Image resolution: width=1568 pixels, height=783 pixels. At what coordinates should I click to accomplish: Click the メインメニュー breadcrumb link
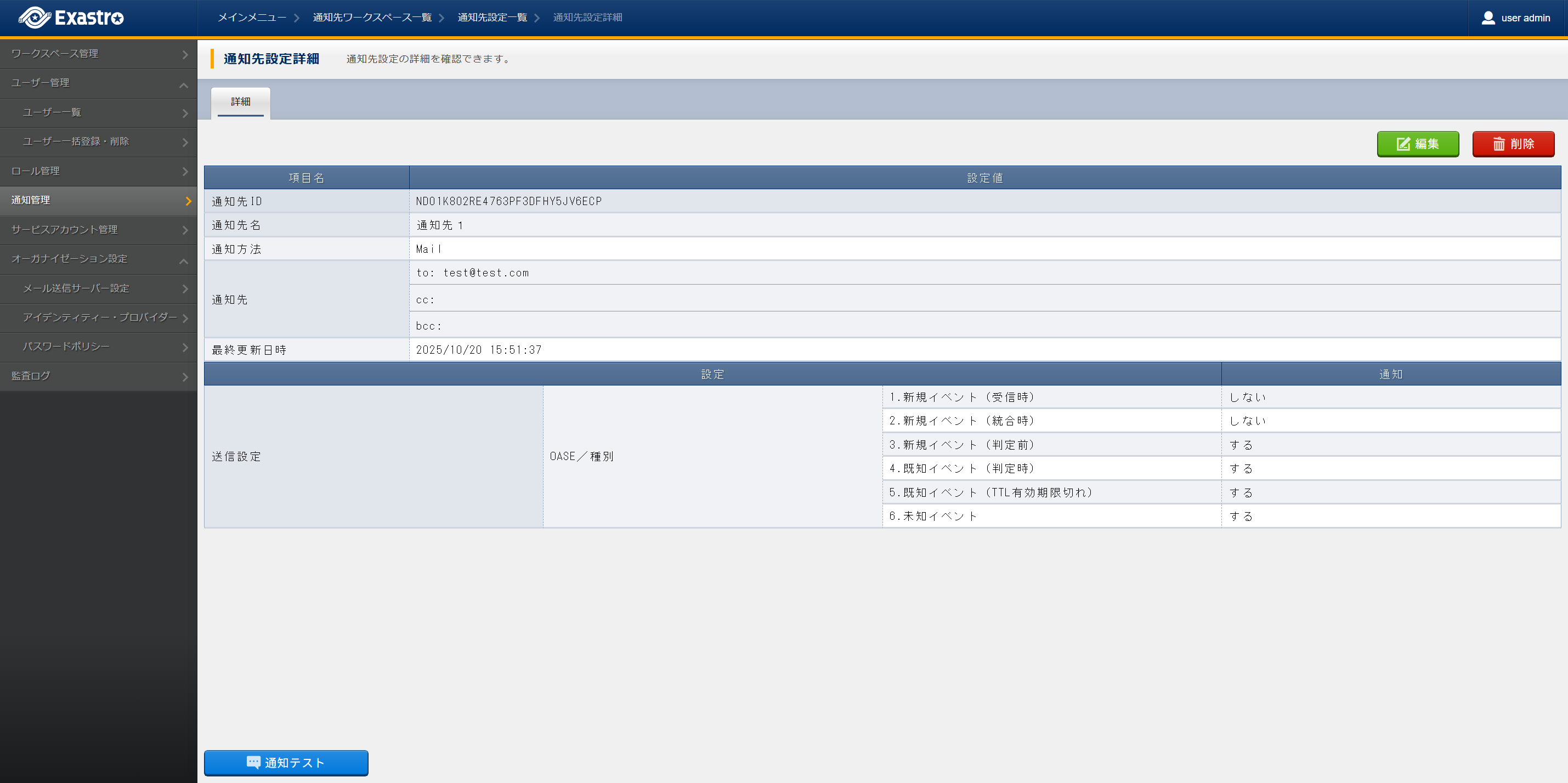252,18
